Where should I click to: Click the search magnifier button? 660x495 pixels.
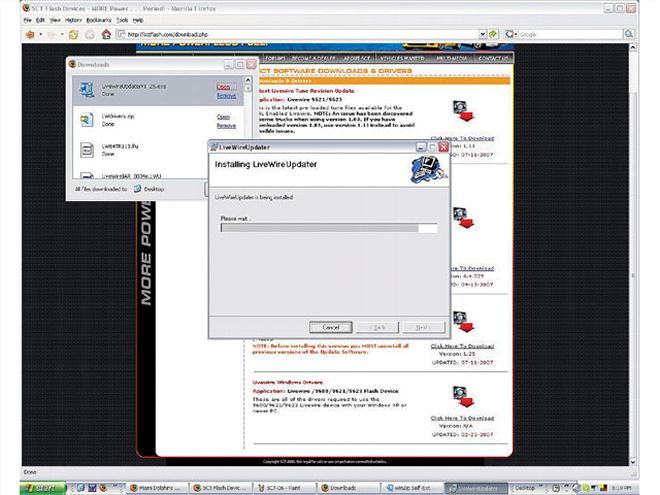click(628, 35)
